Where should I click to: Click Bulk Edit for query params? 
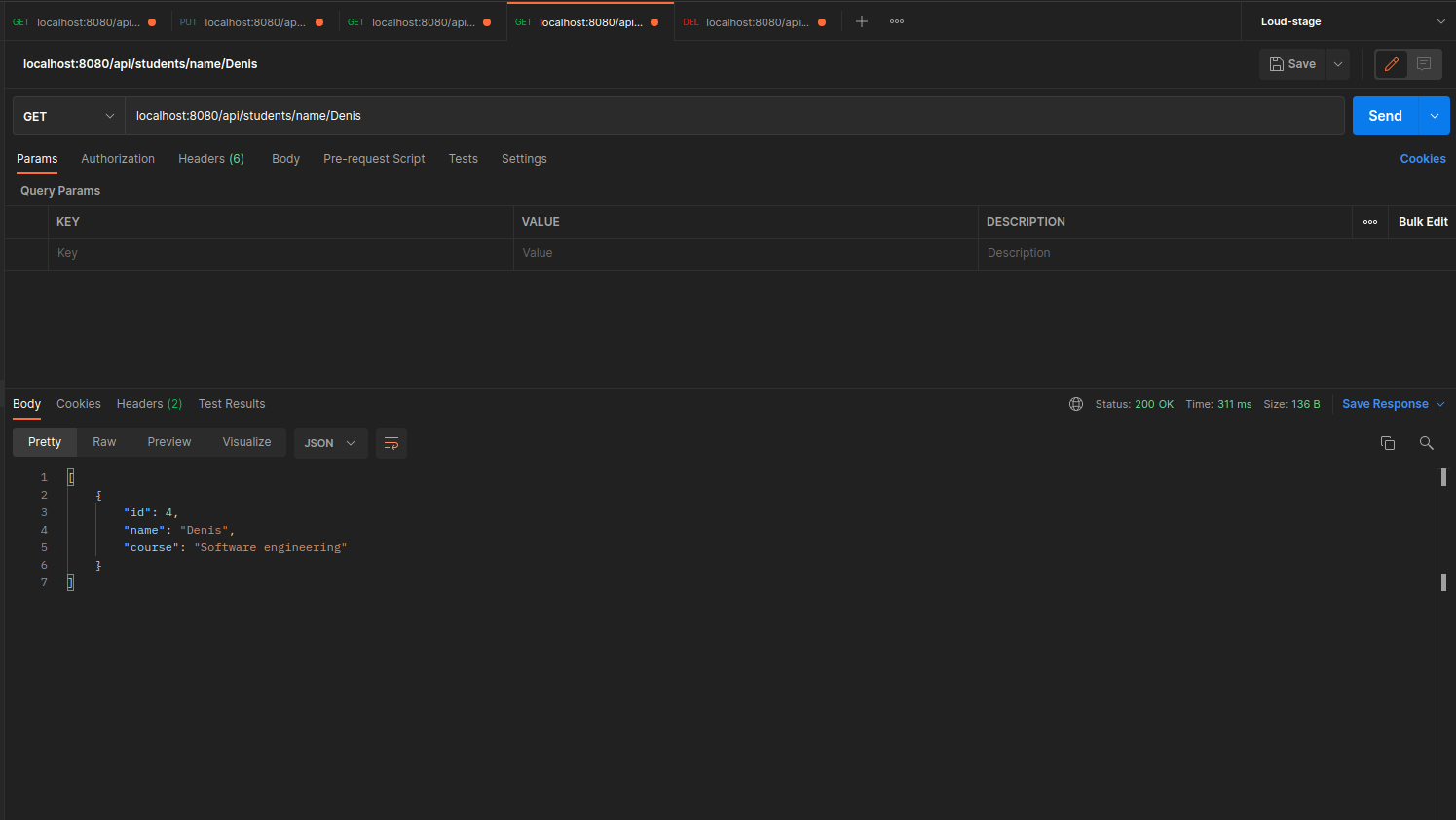click(1423, 222)
